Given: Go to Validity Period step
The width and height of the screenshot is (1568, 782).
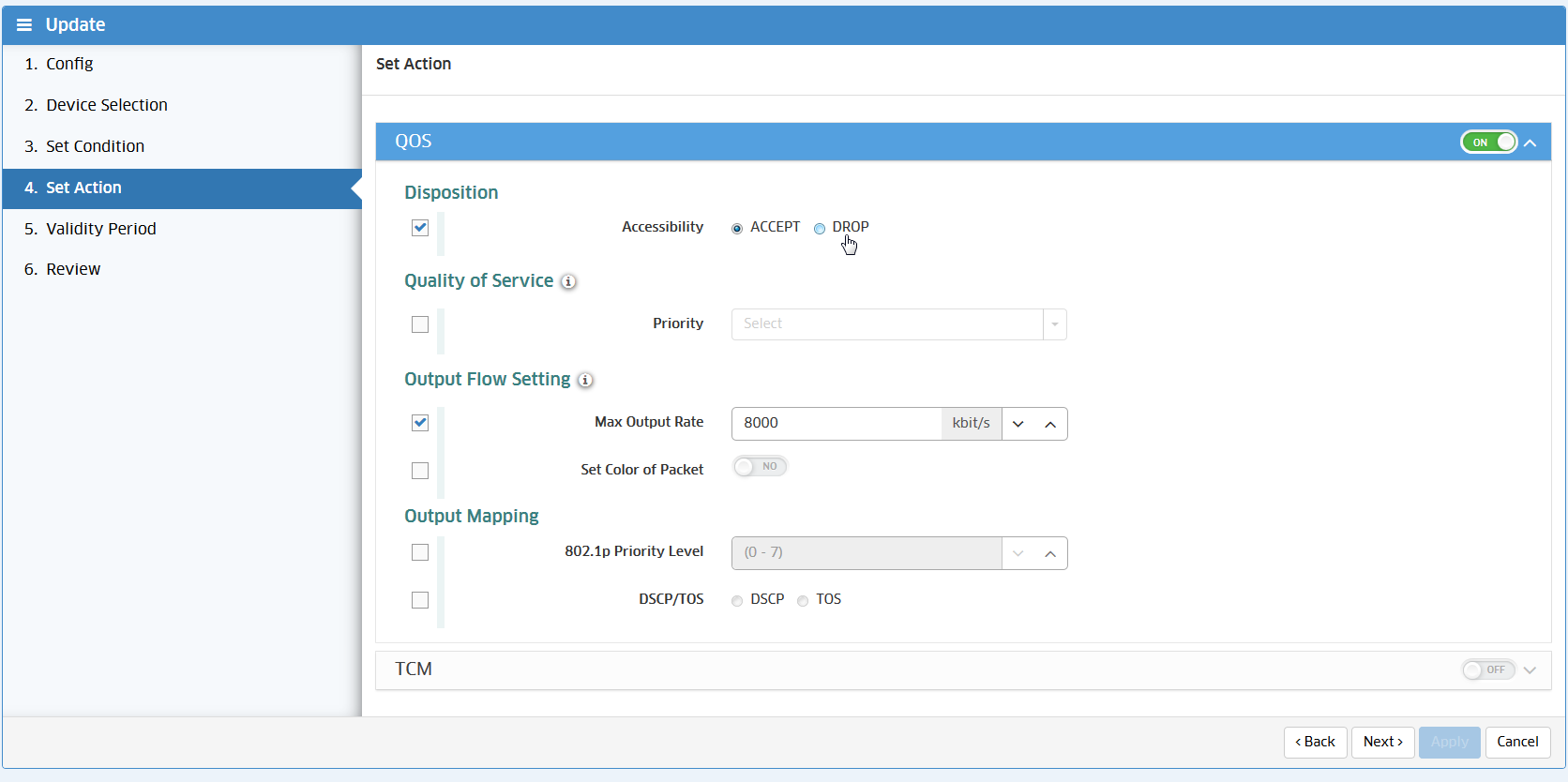Looking at the screenshot, I should point(101,229).
